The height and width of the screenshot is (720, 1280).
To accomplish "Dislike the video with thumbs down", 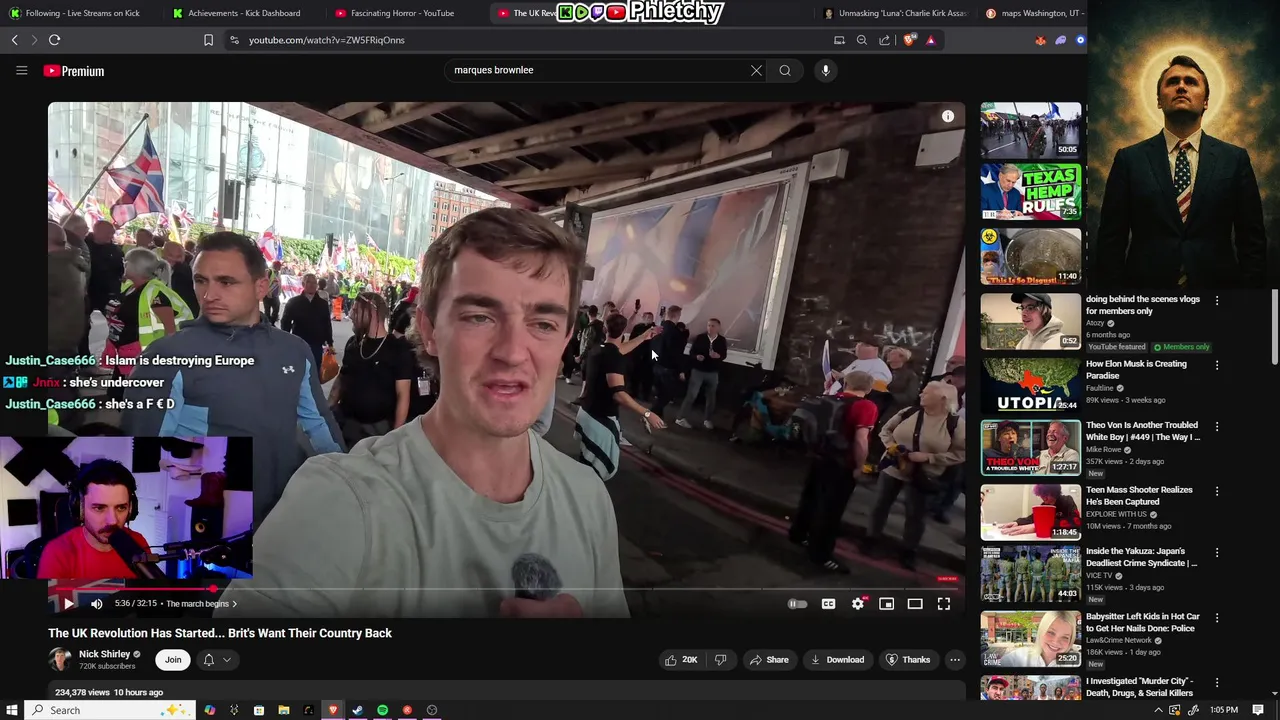I will (720, 660).
